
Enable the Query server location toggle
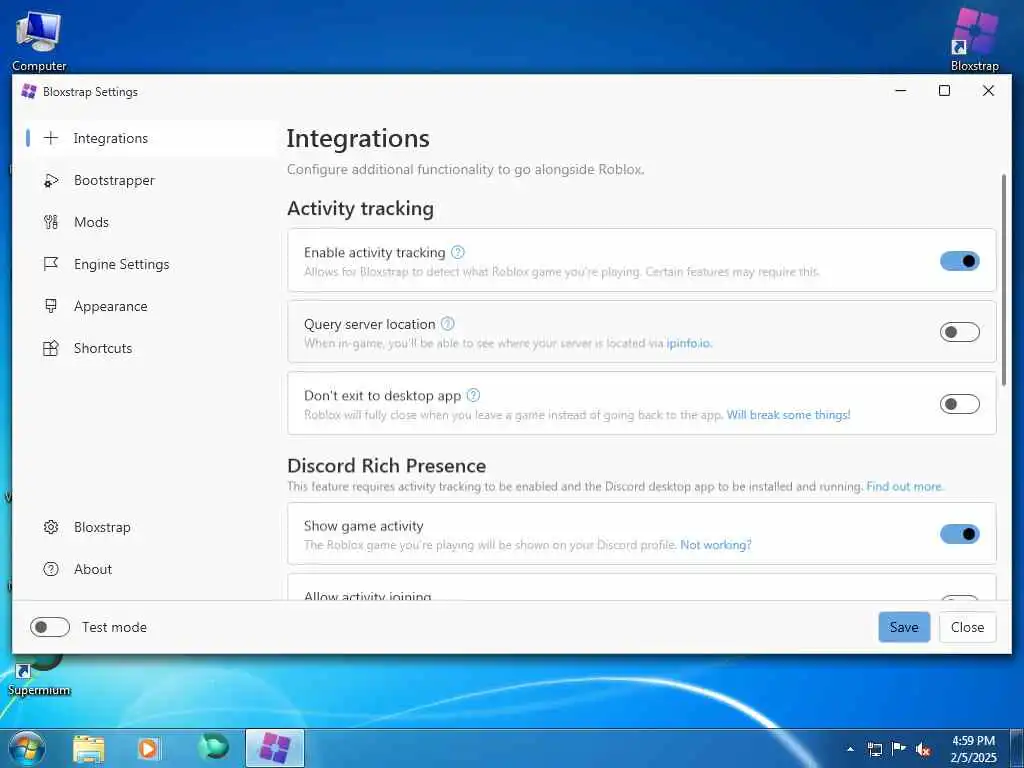[x=959, y=332]
